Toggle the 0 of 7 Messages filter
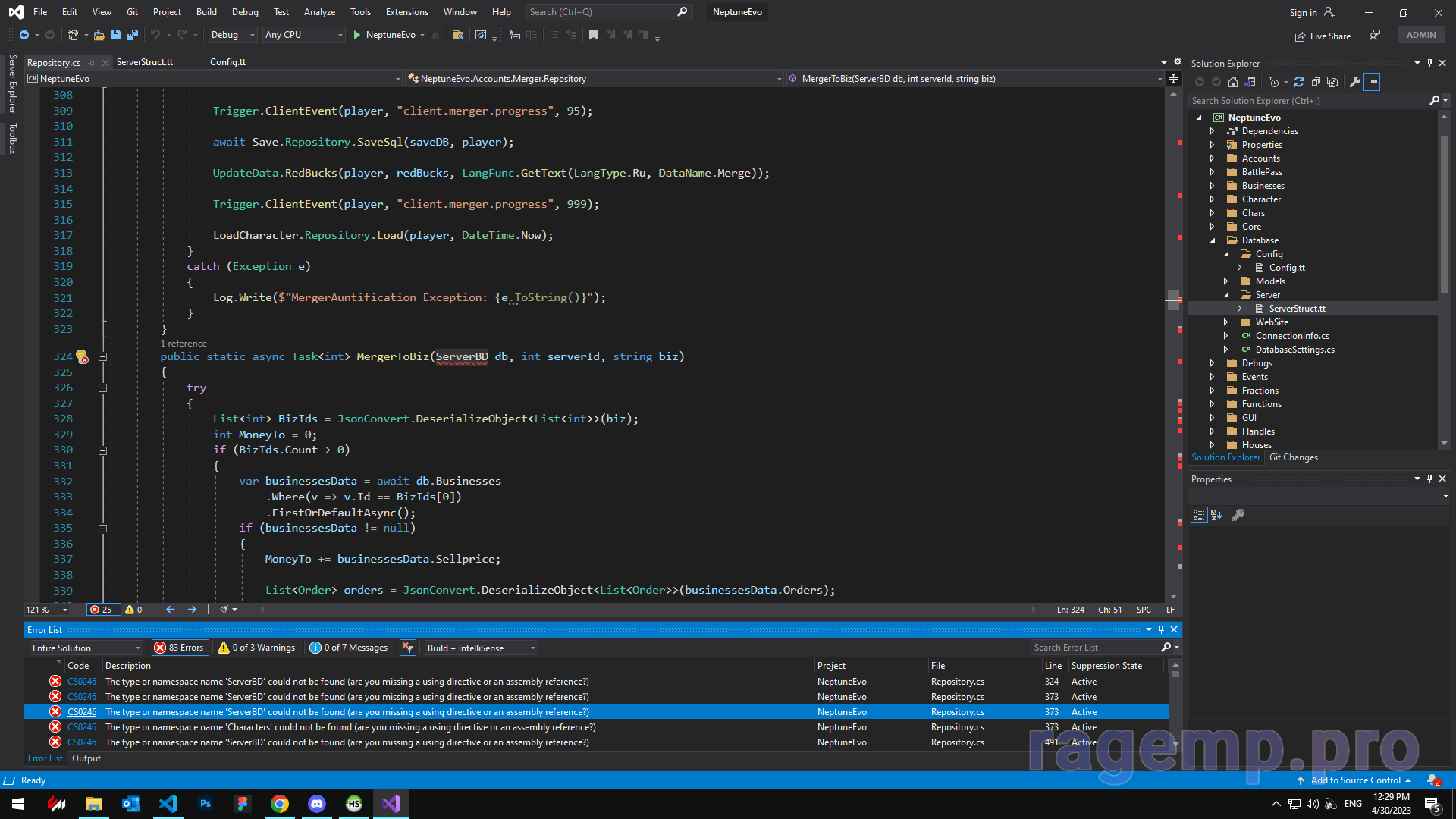The width and height of the screenshot is (1456, 819). pos(350,648)
